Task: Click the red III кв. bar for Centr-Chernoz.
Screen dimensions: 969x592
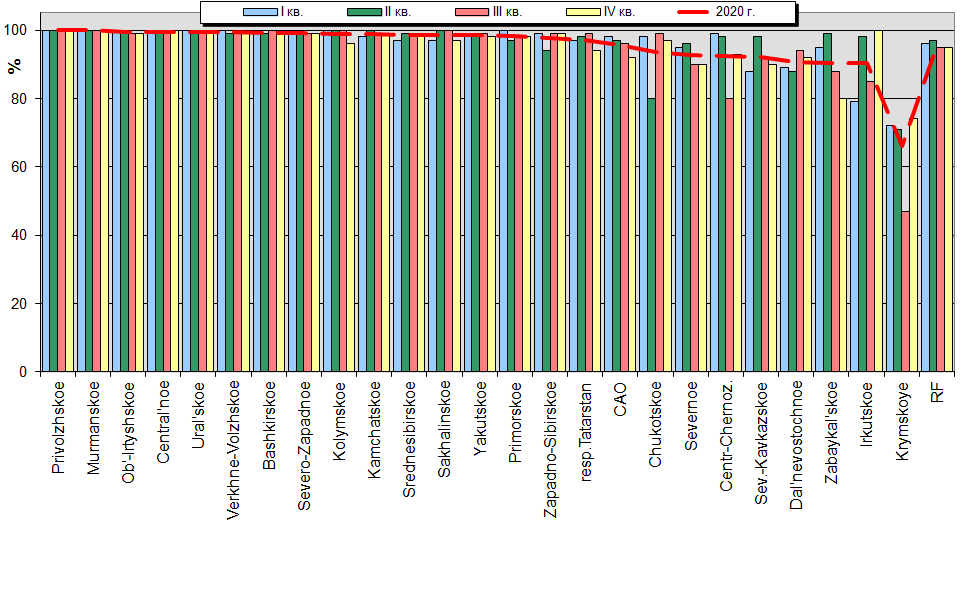Action: 730,235
